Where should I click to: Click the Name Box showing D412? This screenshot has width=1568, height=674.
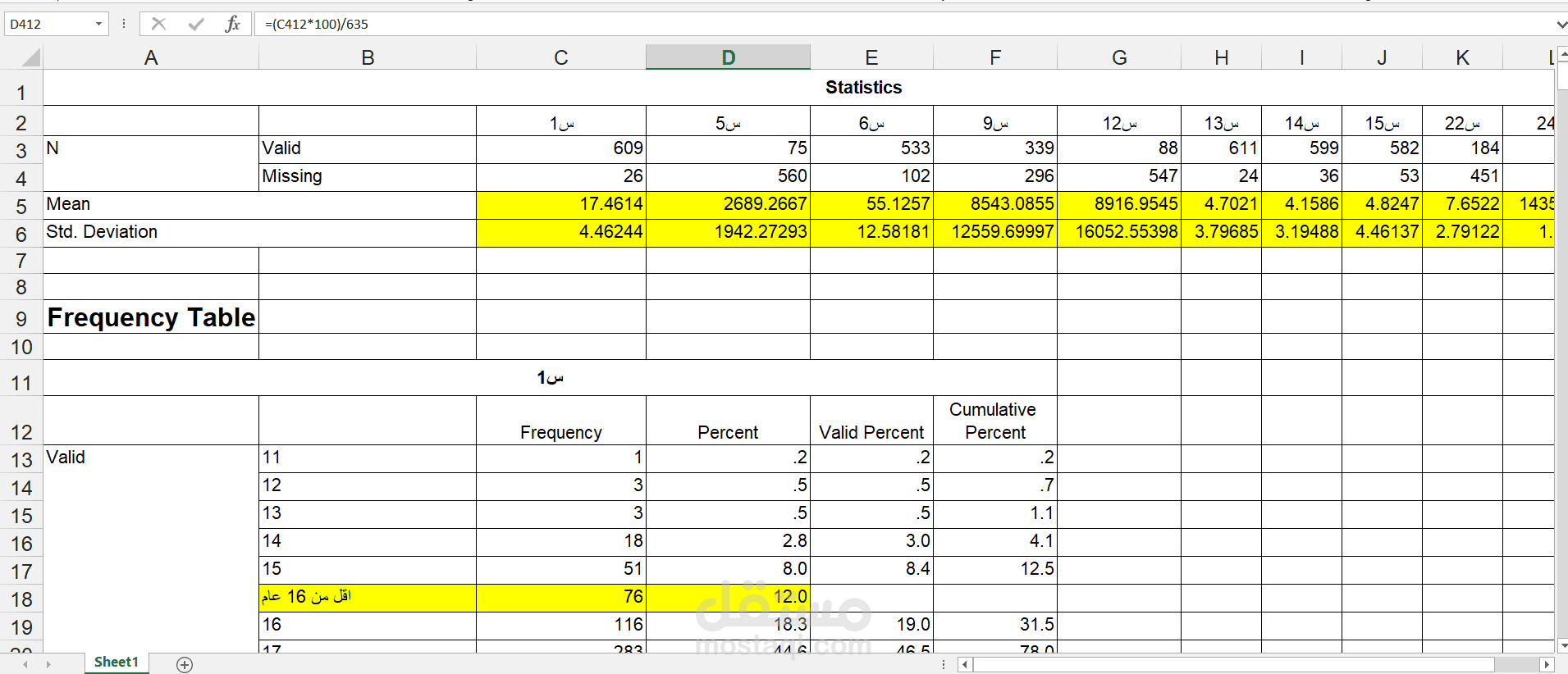pos(48,24)
